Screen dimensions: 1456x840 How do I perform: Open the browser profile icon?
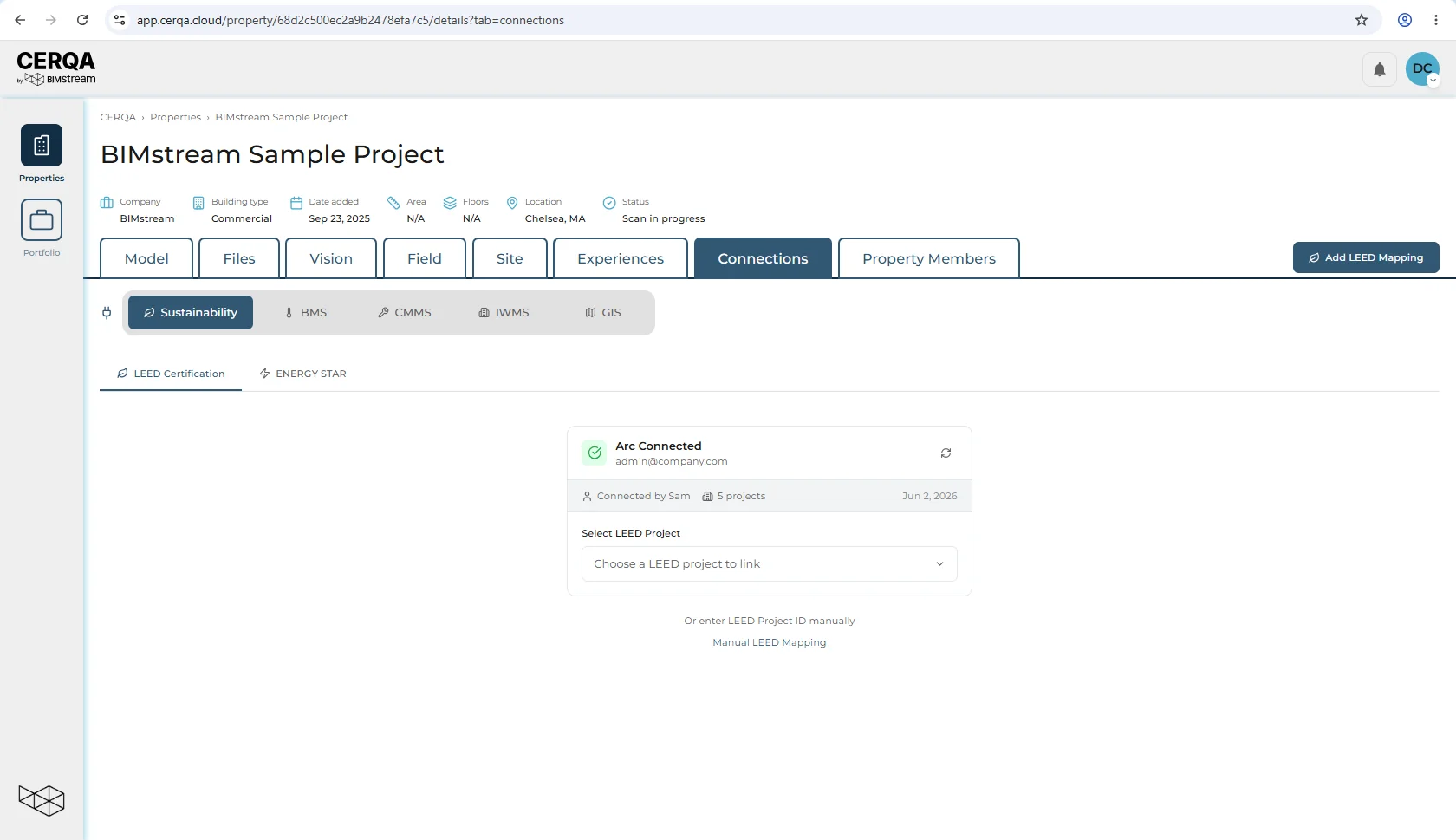1405,20
